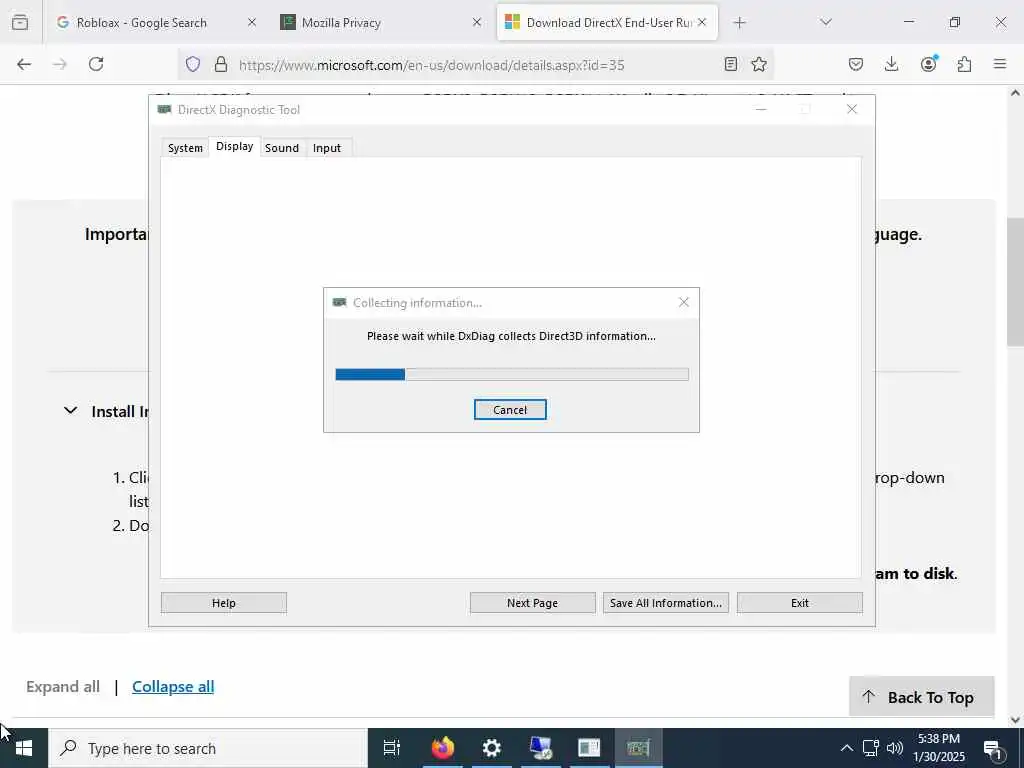1024x768 pixels.
Task: Bookmark this page with the star
Action: tap(758, 64)
